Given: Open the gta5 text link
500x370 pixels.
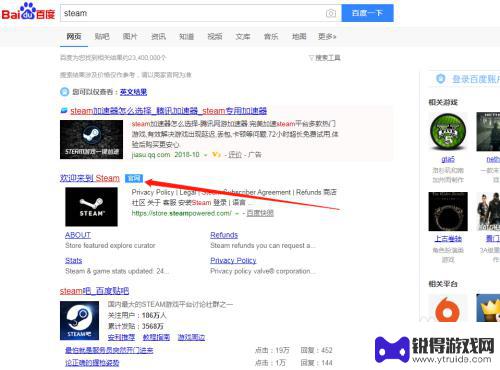Looking at the screenshot, I should click(x=448, y=159).
